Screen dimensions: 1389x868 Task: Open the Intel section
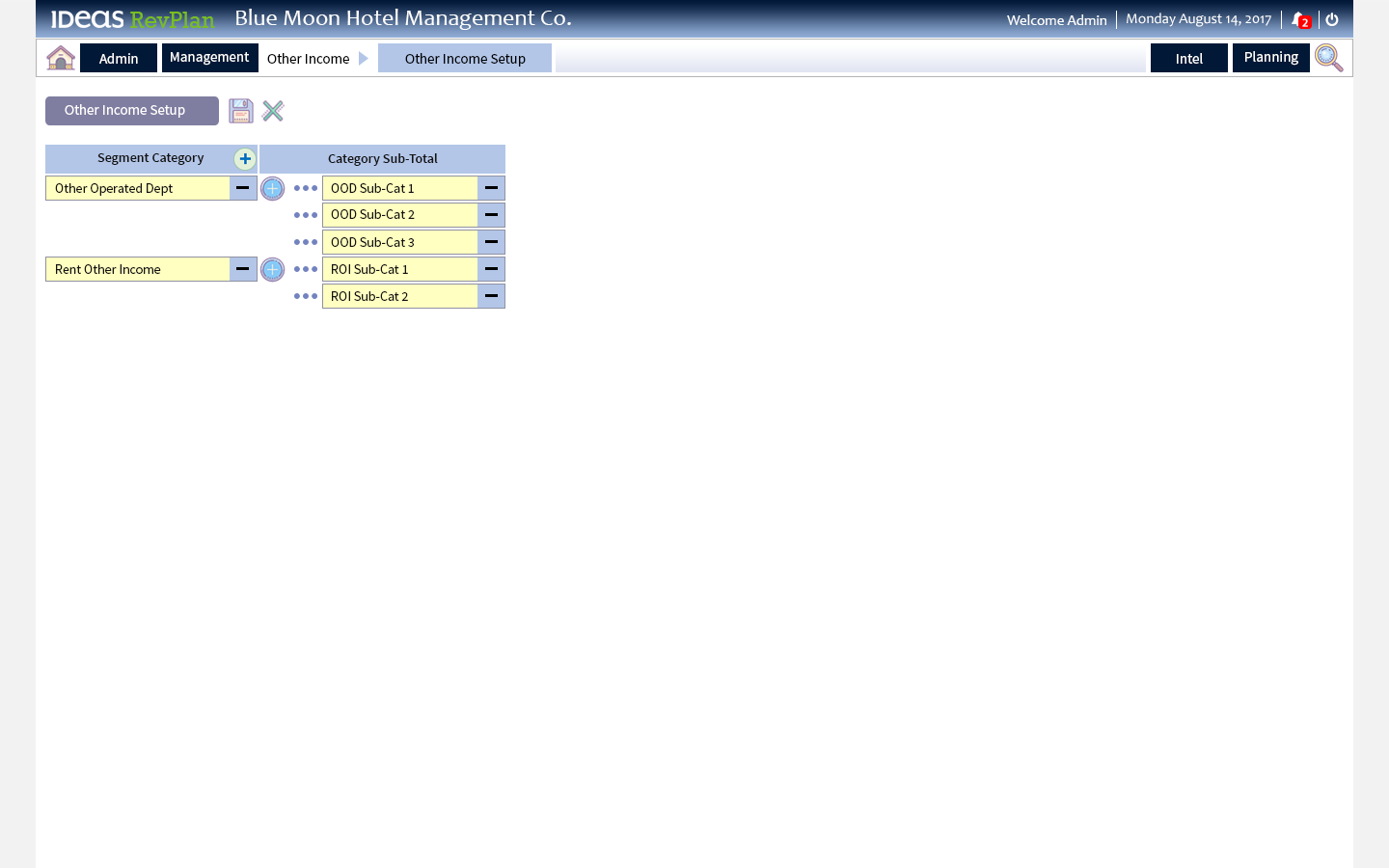pos(1188,59)
